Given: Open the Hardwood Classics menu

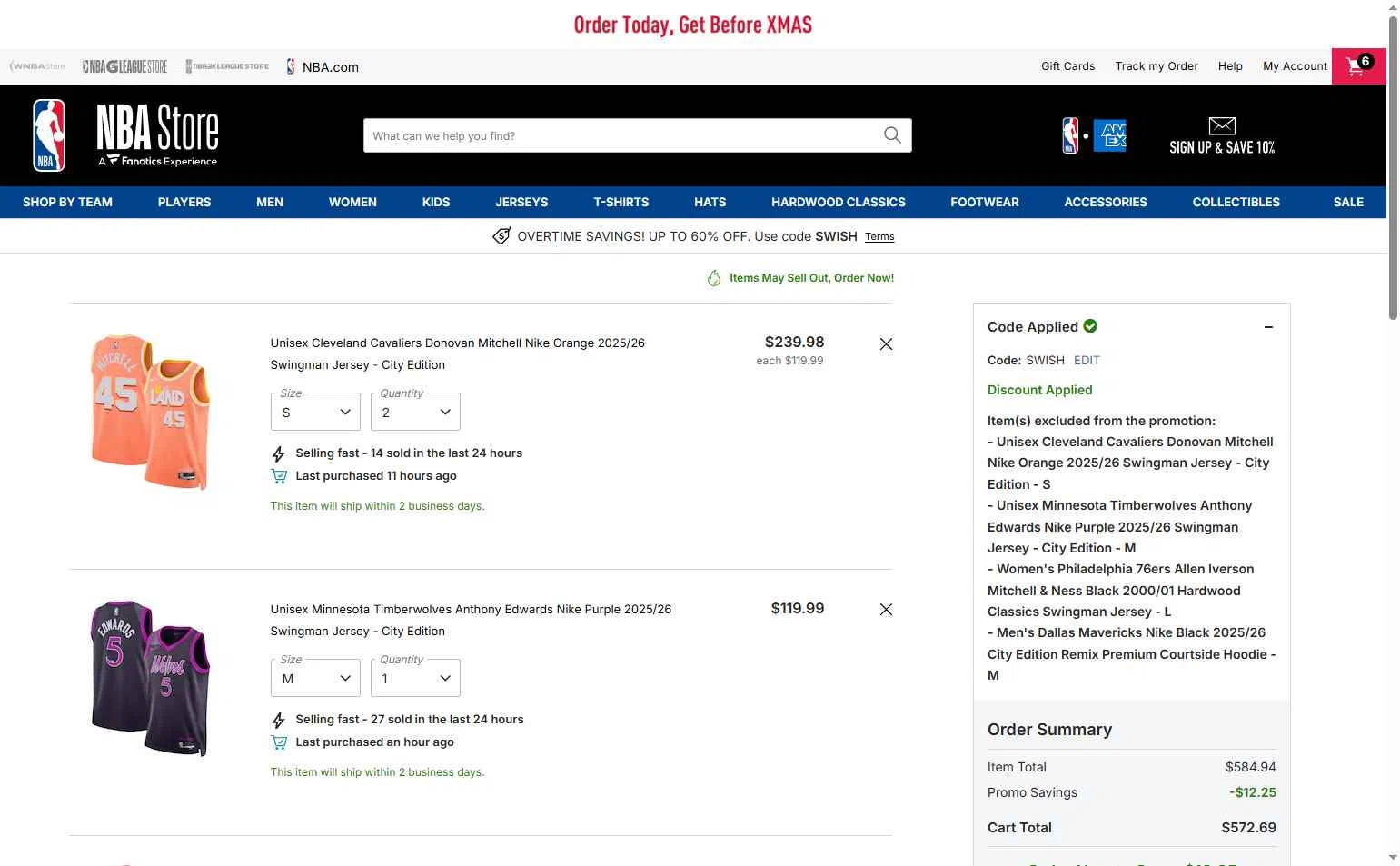Looking at the screenshot, I should [x=839, y=202].
